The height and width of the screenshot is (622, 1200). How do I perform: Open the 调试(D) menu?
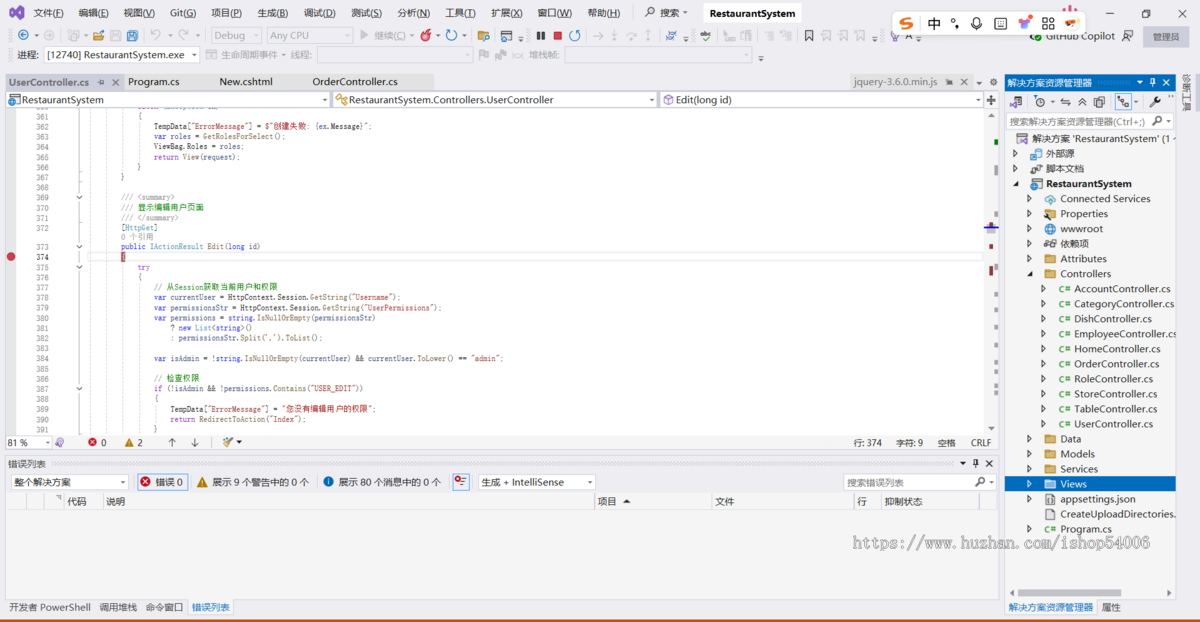click(x=319, y=13)
